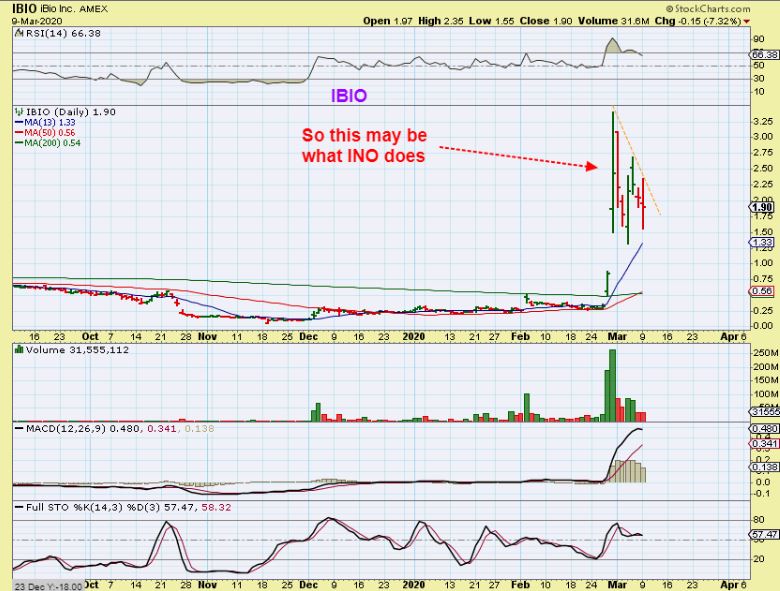Click the Feb label under price chart
The image size is (780, 591).
520,337
